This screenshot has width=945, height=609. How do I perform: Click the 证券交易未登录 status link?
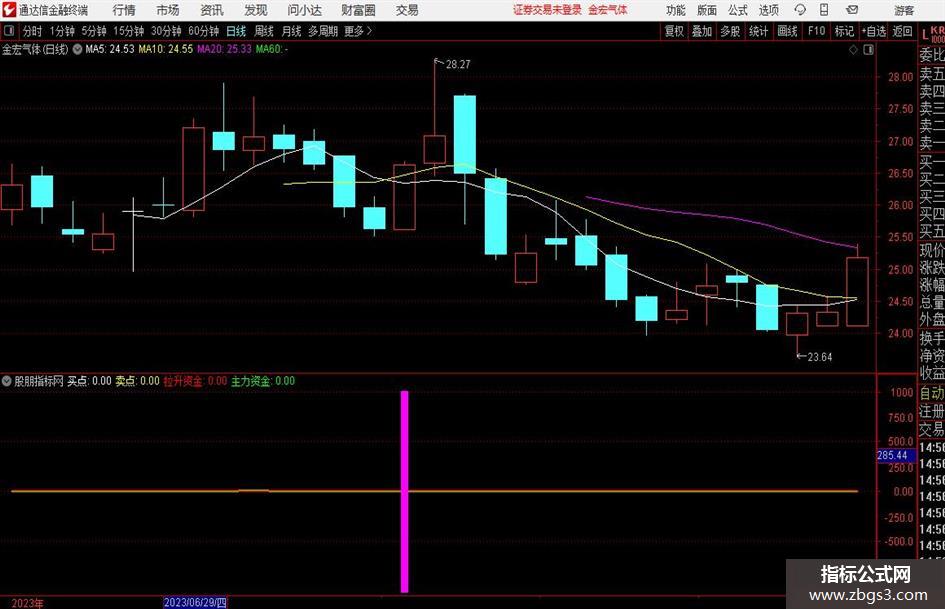[x=547, y=10]
